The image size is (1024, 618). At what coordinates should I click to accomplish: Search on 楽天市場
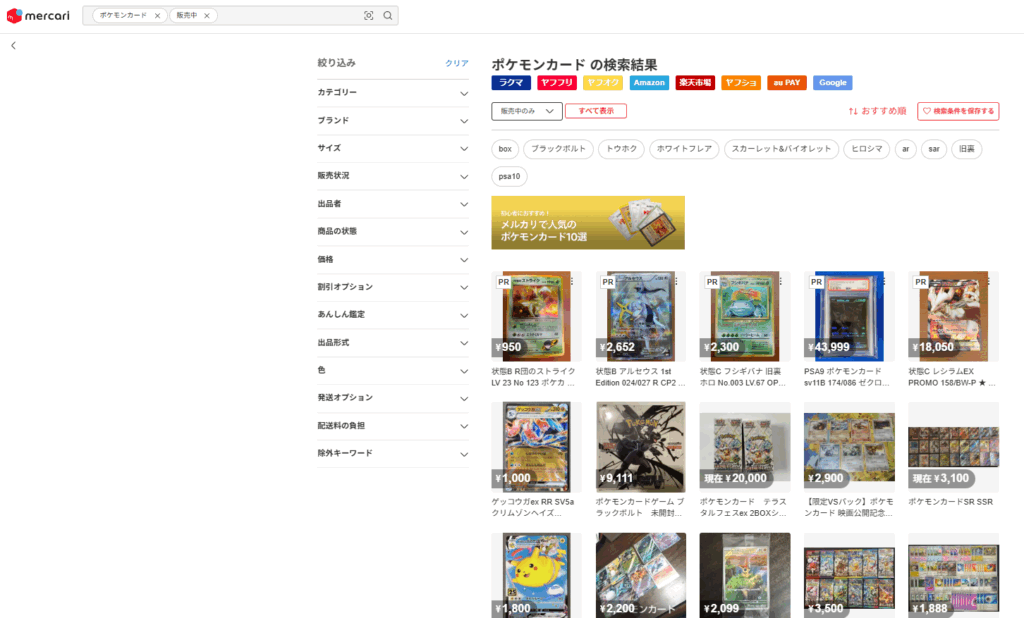[695, 83]
